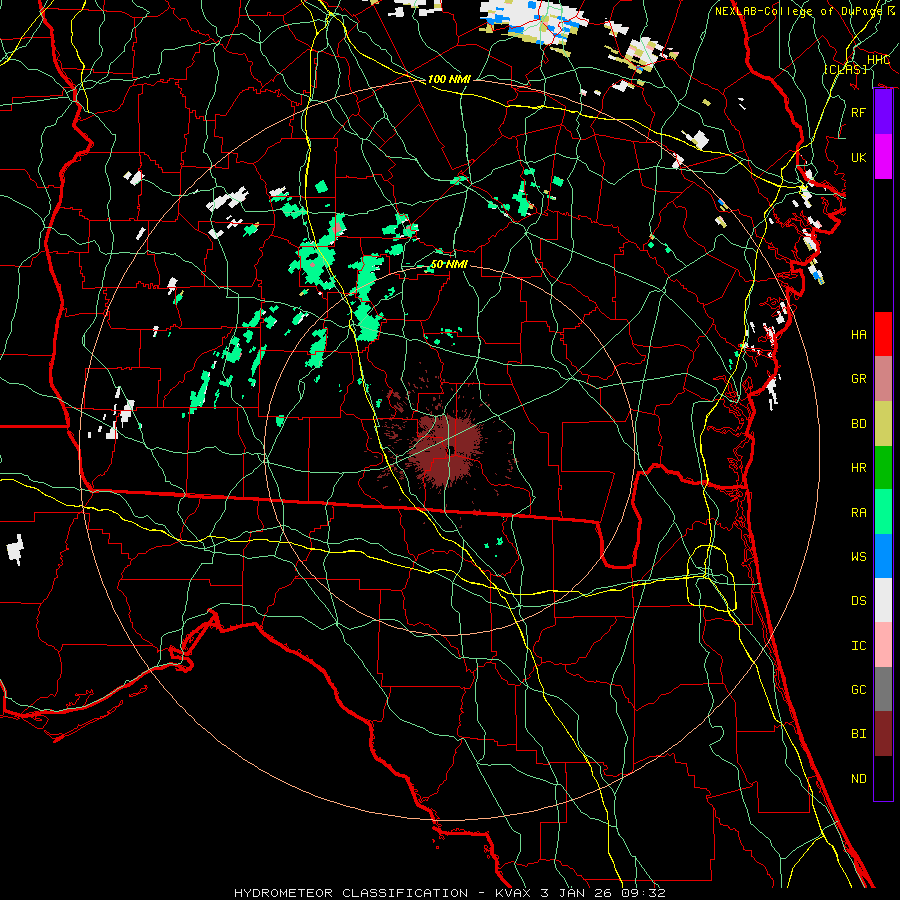Click the red HA legend color swatch
Viewport: 900px width, 900px height.
[x=883, y=334]
